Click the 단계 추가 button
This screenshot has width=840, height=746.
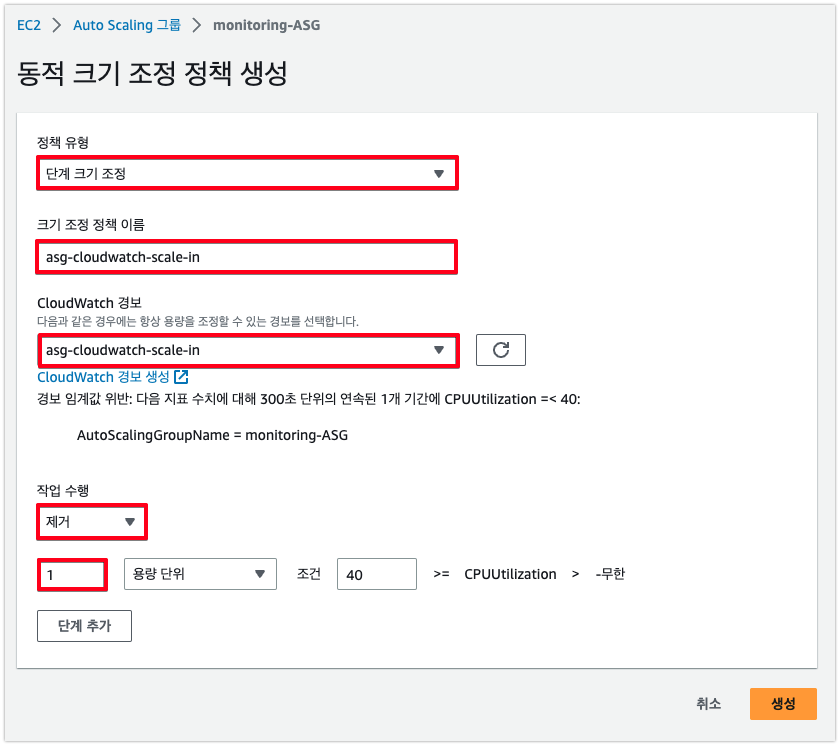(84, 626)
